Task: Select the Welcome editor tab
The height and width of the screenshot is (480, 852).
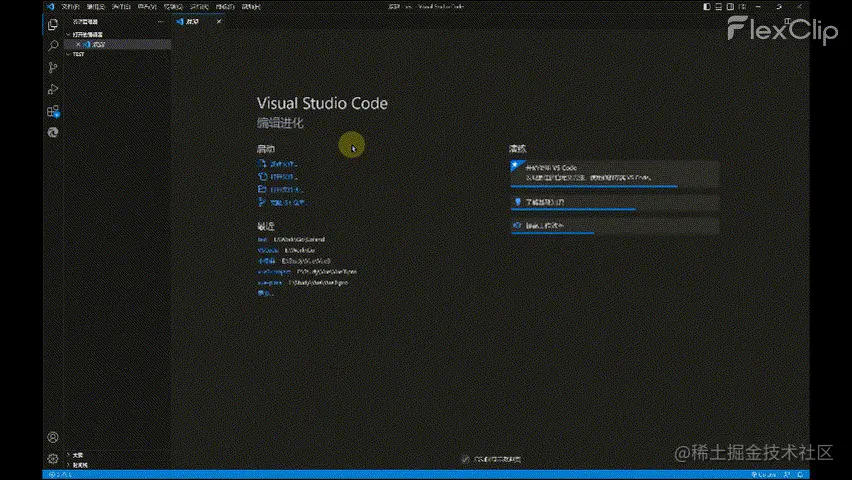Action: tap(198, 22)
